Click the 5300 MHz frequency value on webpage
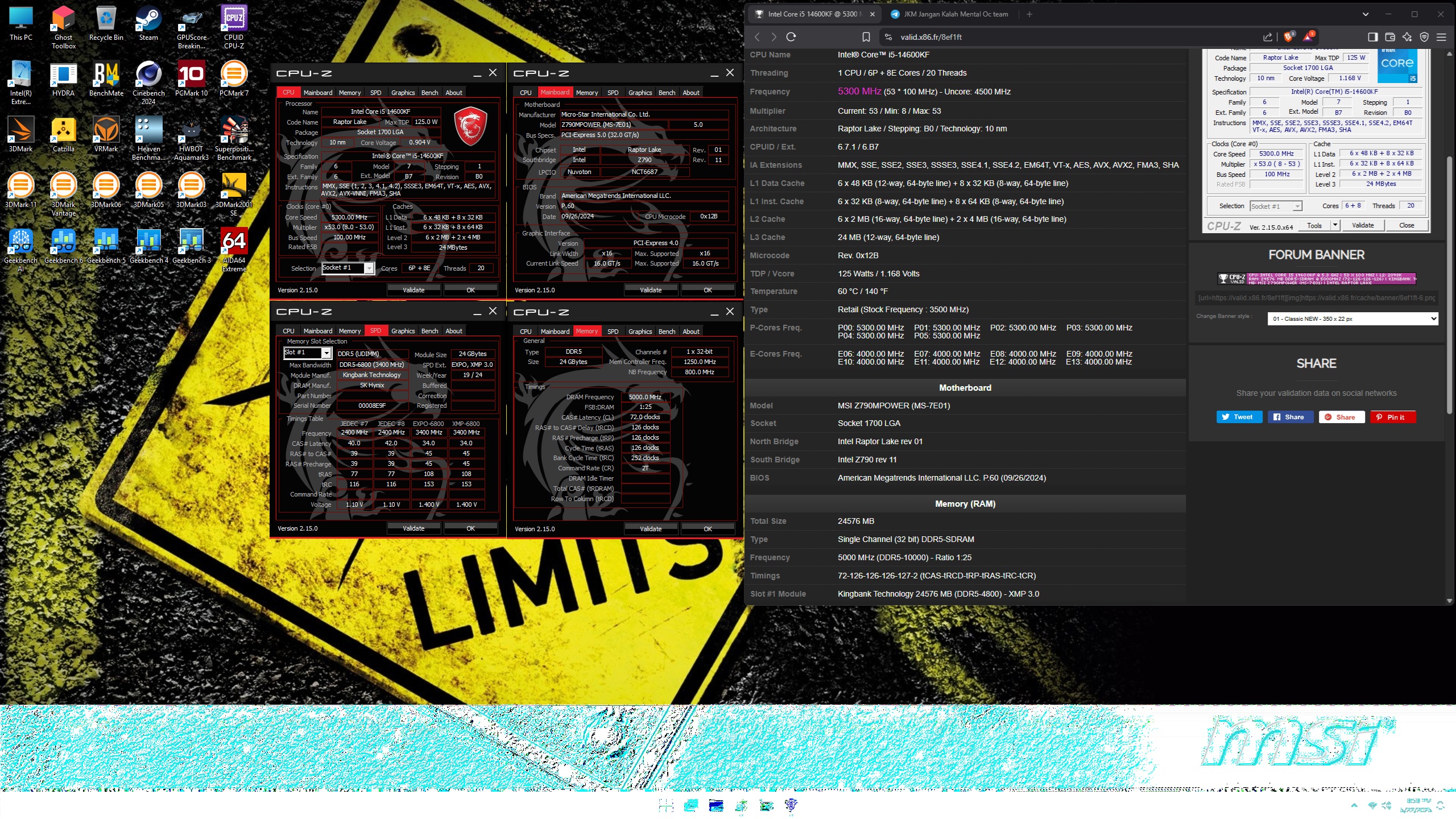 (x=859, y=91)
